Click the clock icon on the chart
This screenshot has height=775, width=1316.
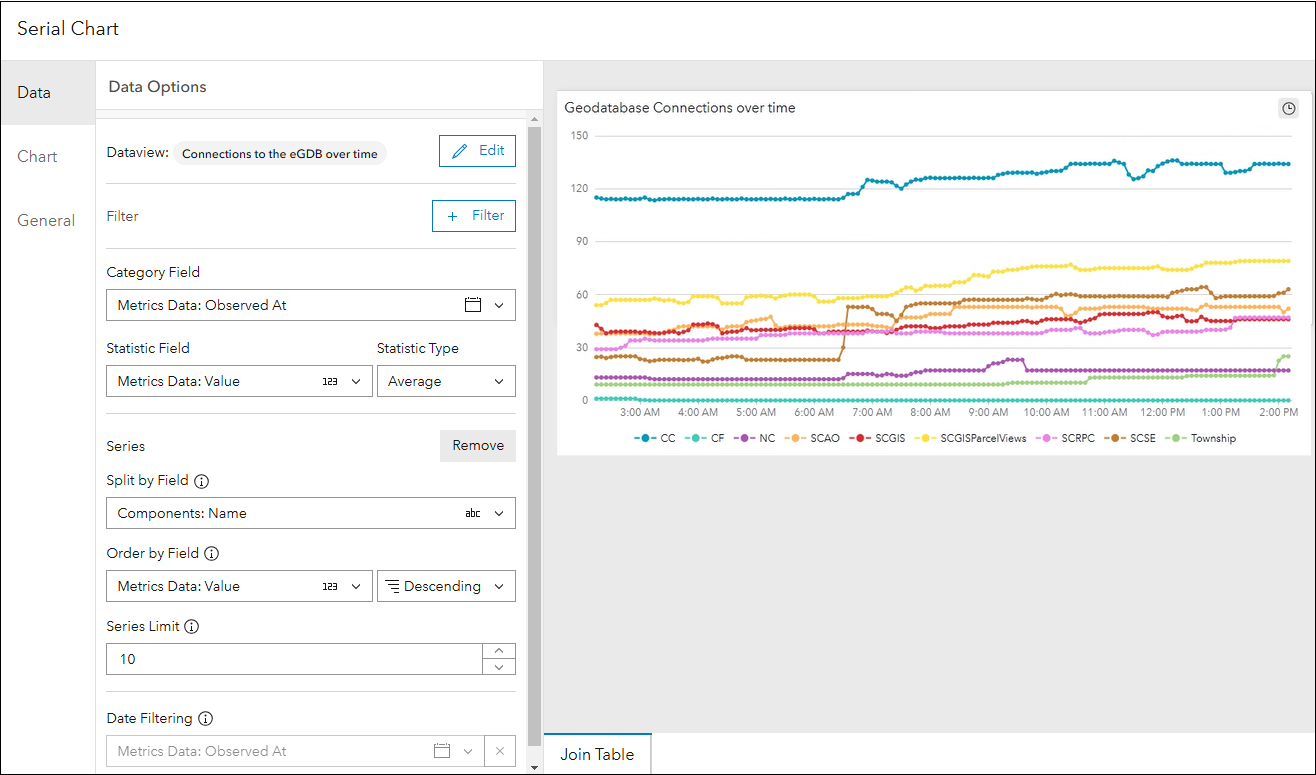click(1289, 108)
